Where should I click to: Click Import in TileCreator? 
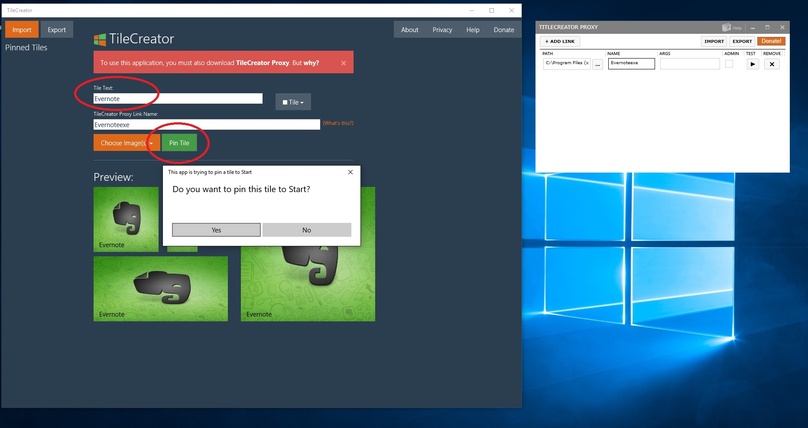tap(22, 29)
